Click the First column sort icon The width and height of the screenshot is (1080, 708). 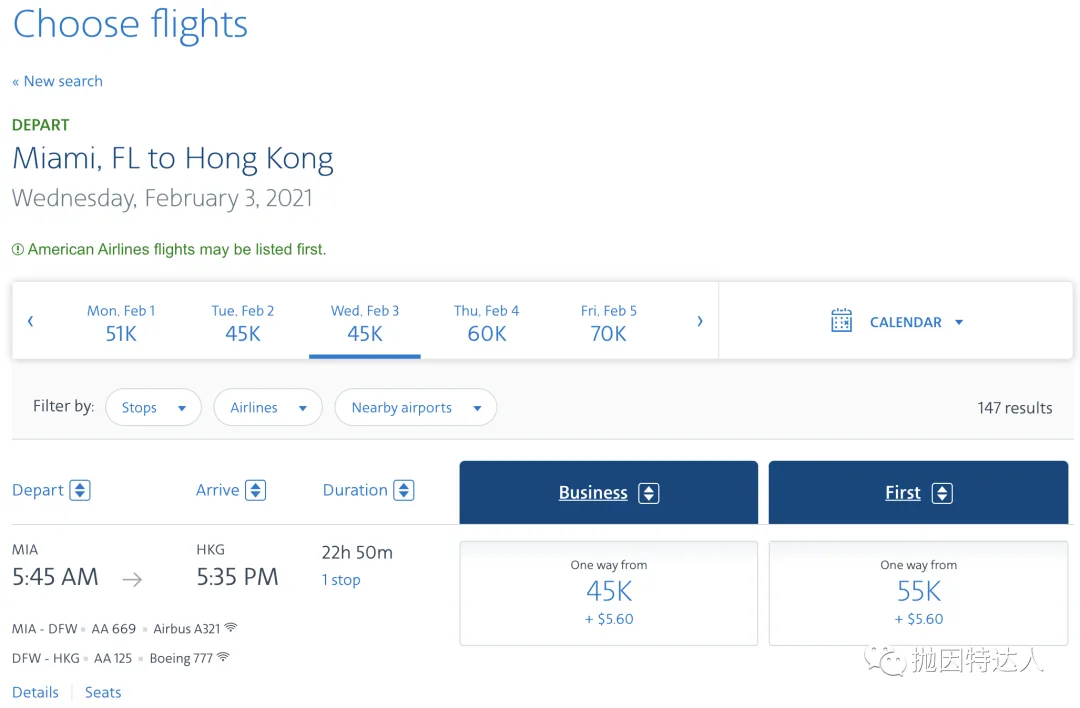pyautogui.click(x=942, y=493)
